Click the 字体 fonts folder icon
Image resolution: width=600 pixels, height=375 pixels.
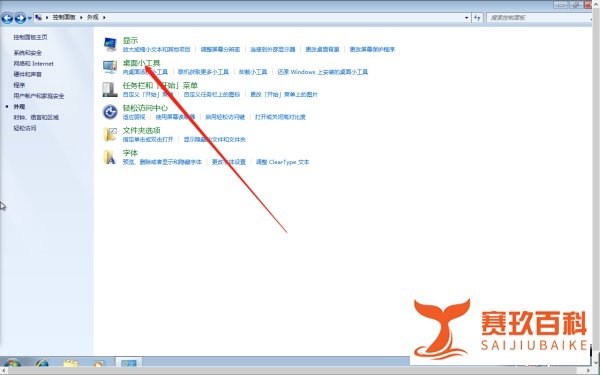[x=110, y=157]
